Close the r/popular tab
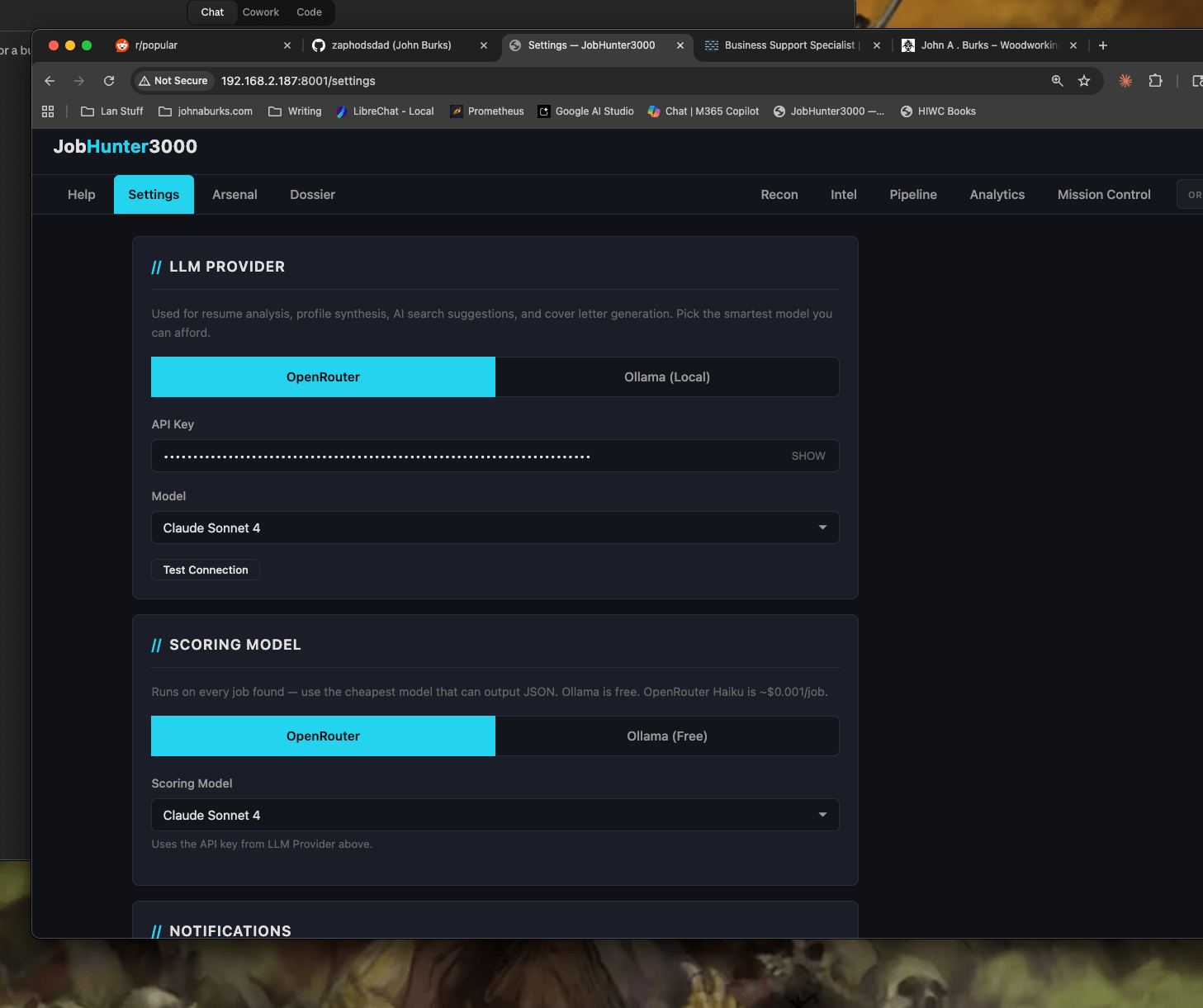Viewport: 1203px width, 1008px height. pos(287,45)
